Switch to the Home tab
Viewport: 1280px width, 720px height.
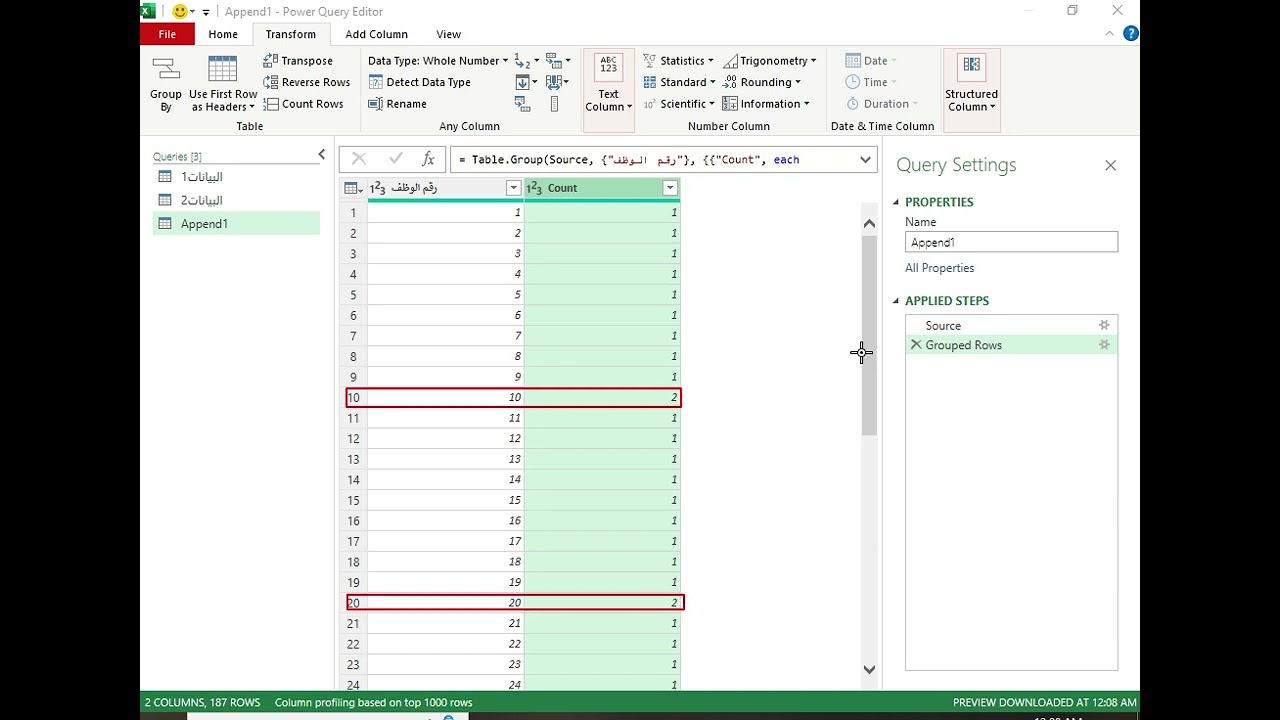click(223, 34)
